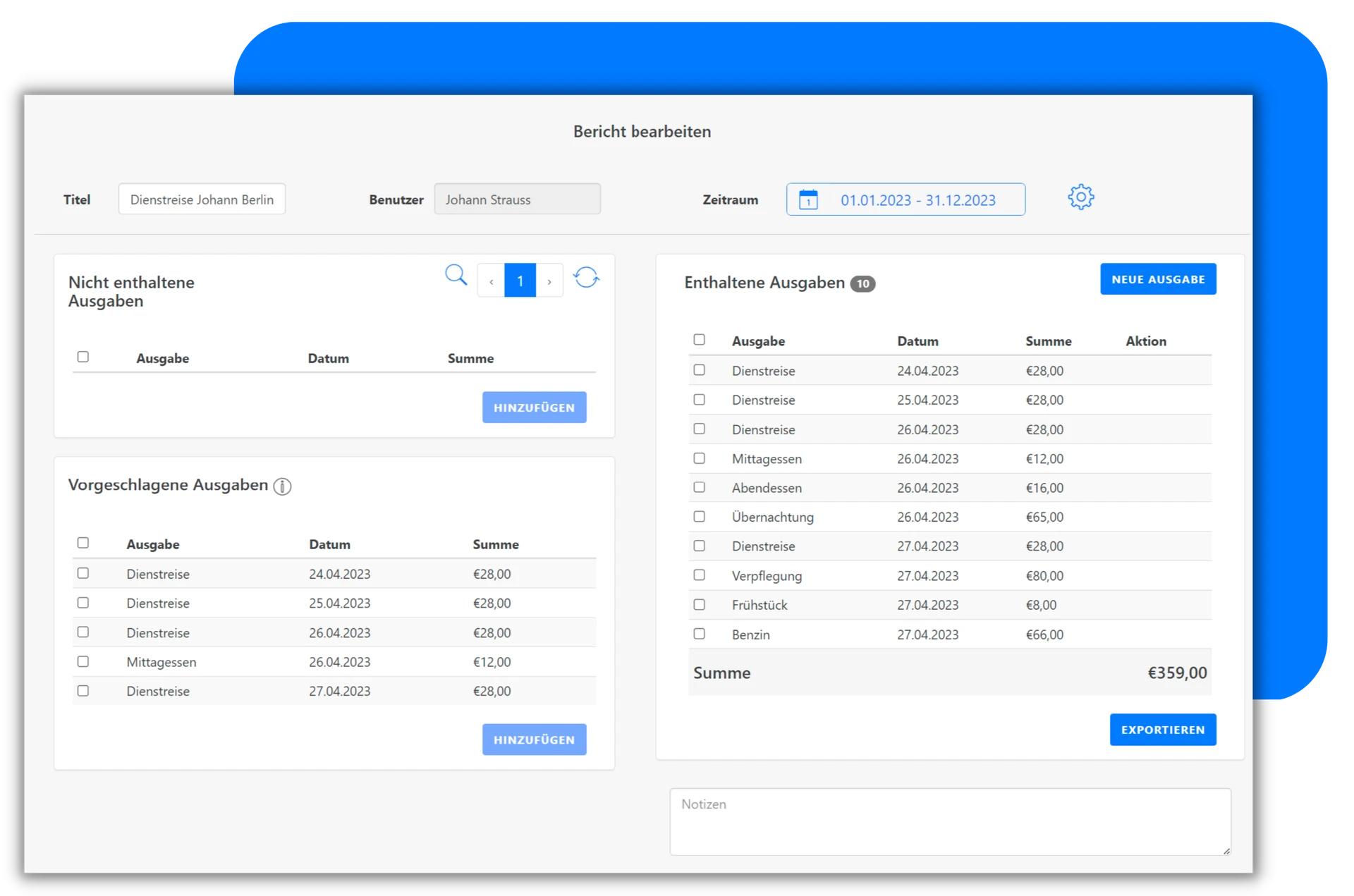Click Hinzufügen under Vorgeschlagene Ausgaben
The height and width of the screenshot is (896, 1354).
534,739
